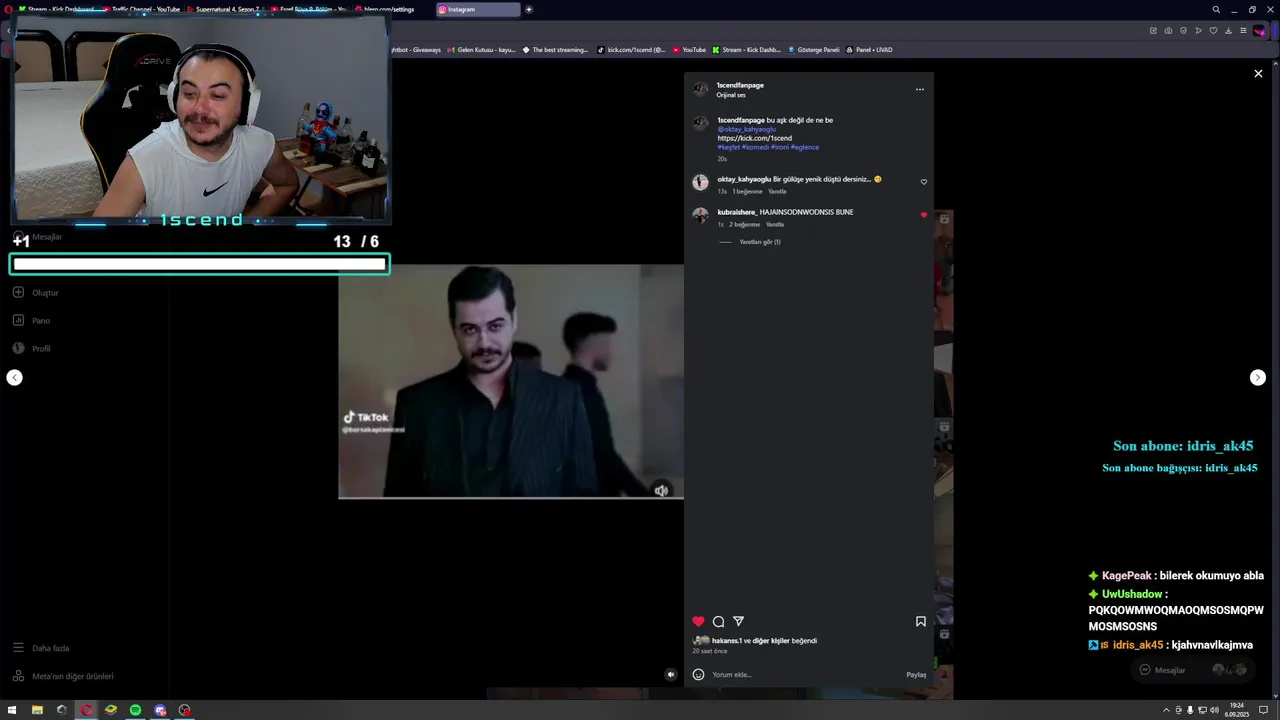Open Pano in Instagram sidebar
The width and height of the screenshot is (1280, 720).
(30, 320)
